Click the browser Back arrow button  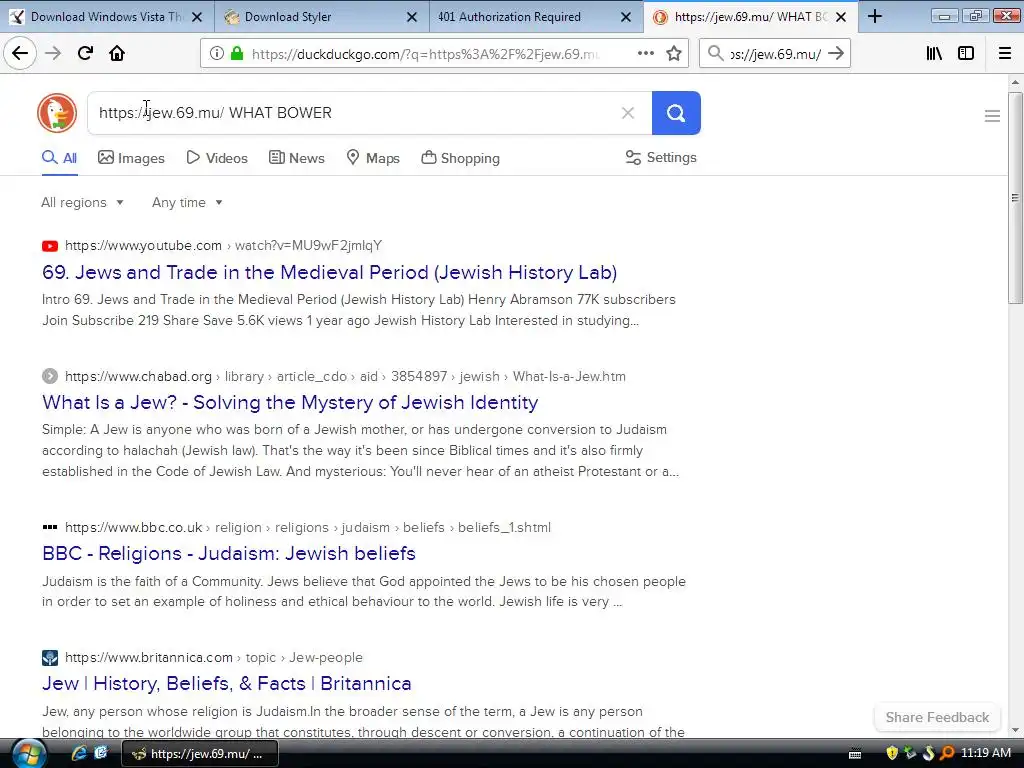tap(20, 54)
